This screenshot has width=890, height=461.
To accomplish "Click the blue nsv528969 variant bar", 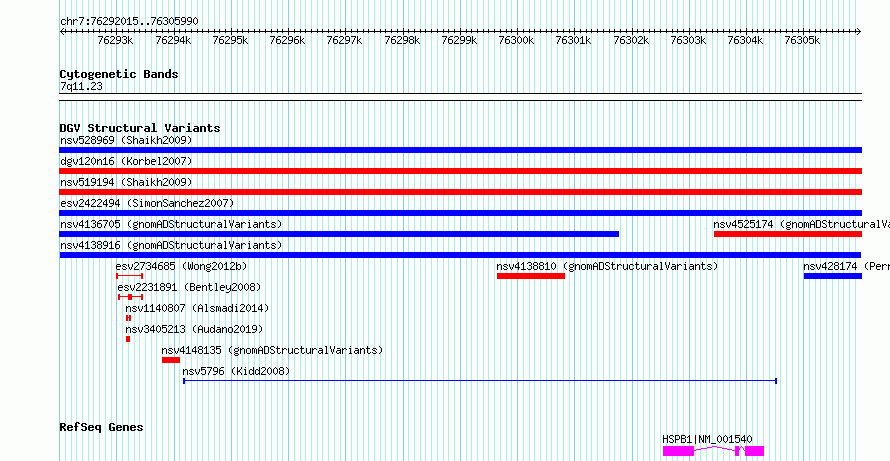I will point(461,150).
